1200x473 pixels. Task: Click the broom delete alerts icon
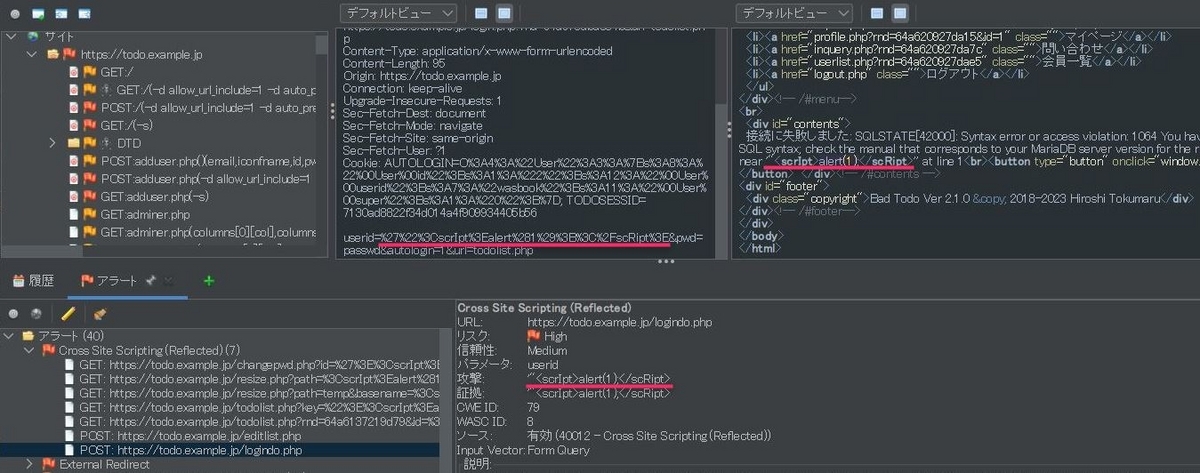(x=100, y=312)
